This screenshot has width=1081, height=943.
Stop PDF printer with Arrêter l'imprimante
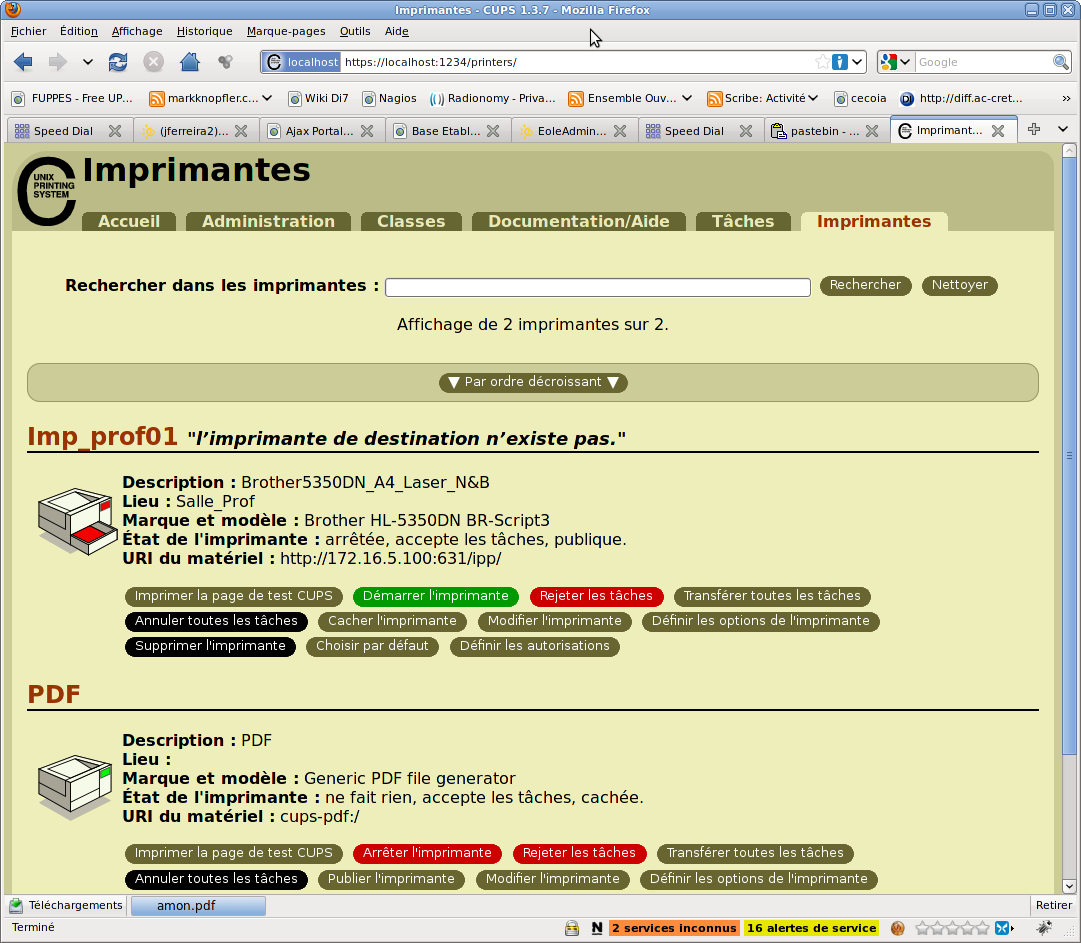[427, 853]
